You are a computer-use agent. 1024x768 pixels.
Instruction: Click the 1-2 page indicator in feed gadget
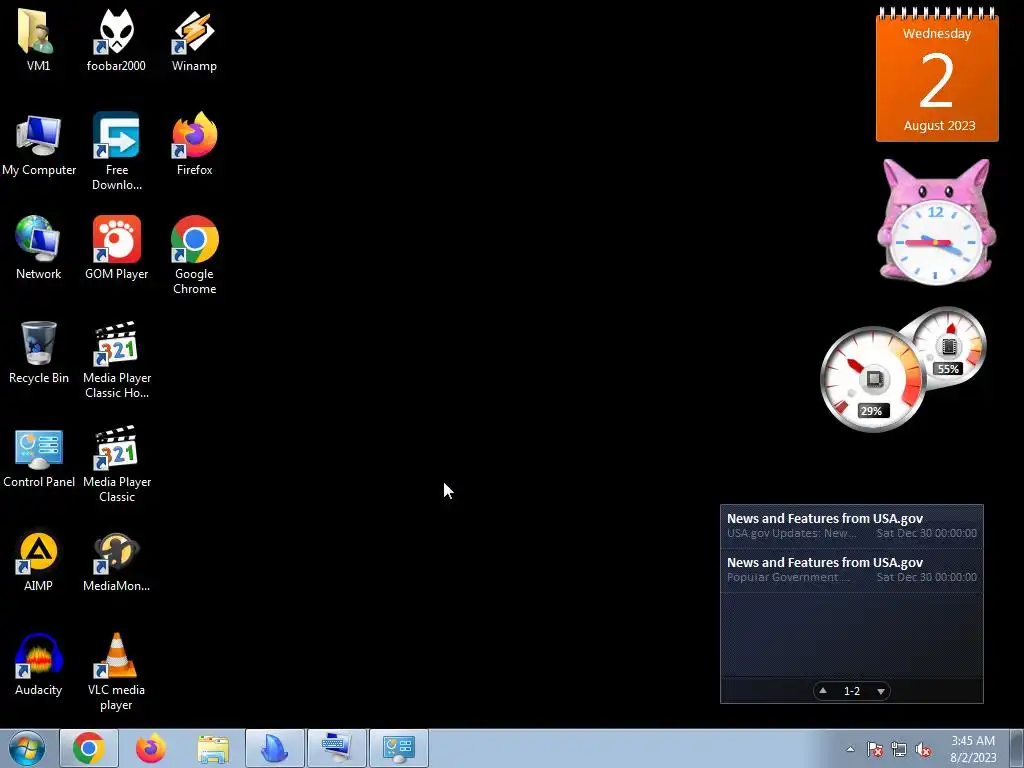(x=852, y=691)
